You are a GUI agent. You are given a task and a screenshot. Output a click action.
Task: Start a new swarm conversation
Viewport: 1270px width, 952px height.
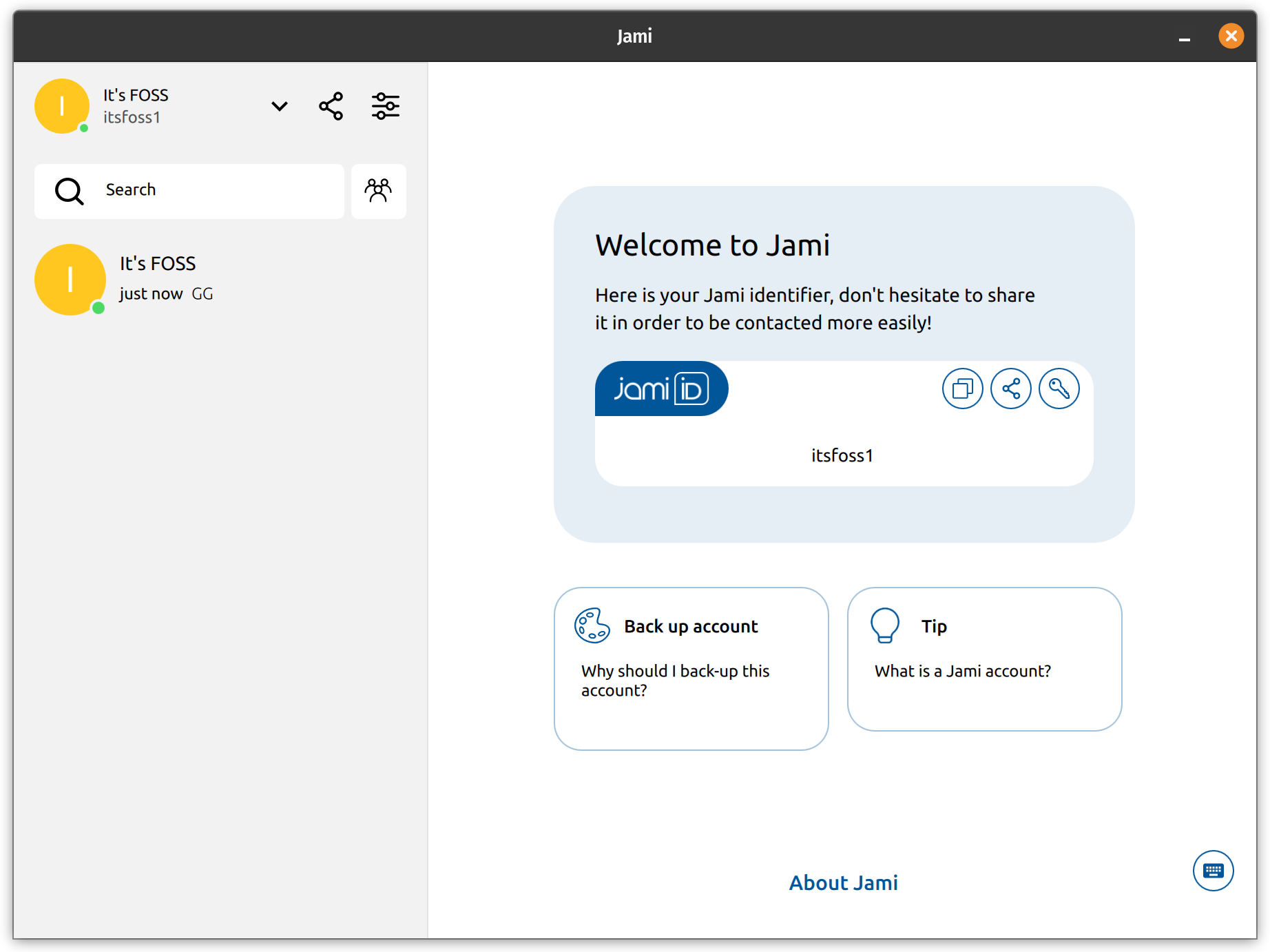(378, 191)
